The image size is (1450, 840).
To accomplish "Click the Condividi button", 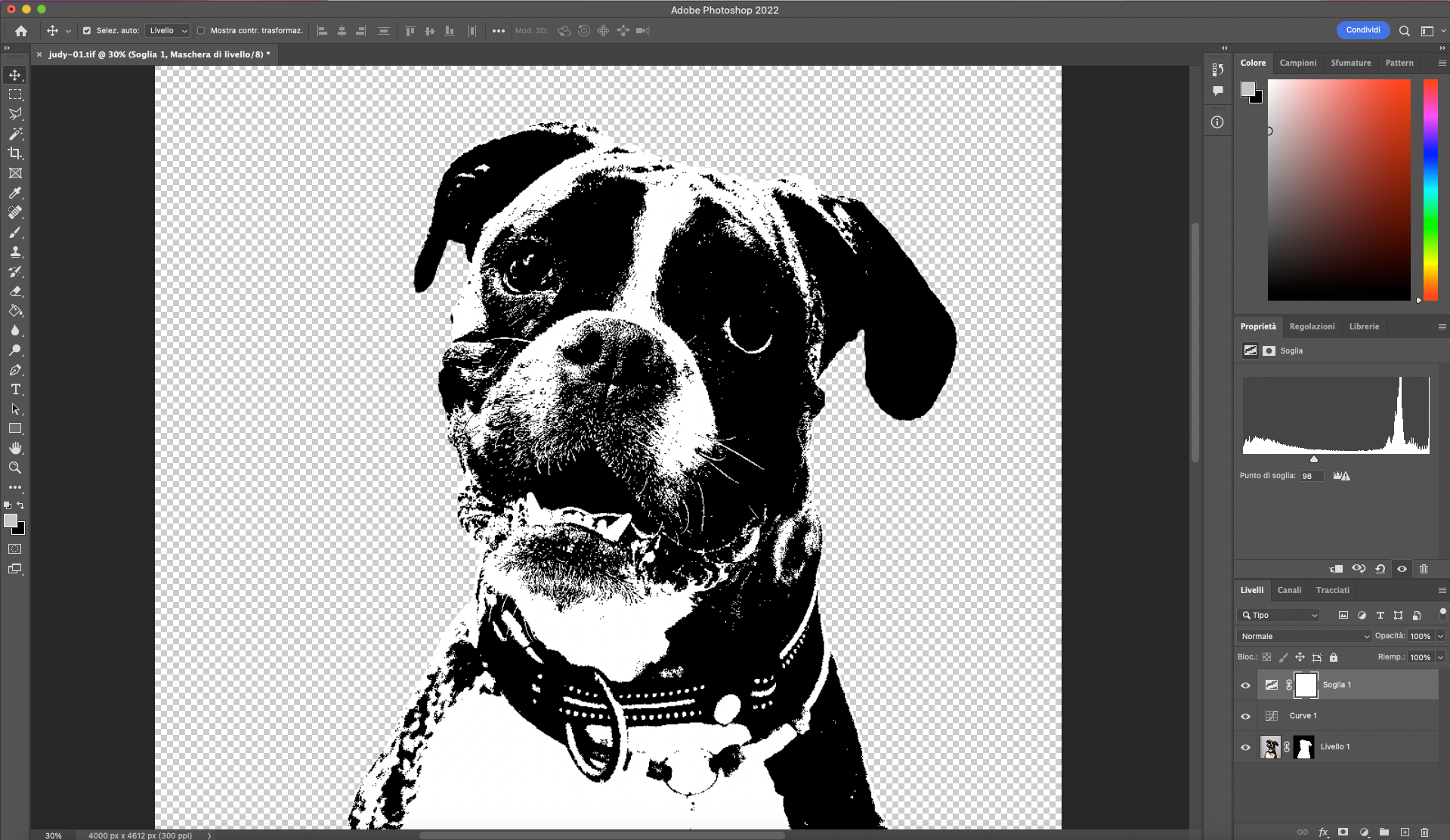I will tap(1362, 30).
